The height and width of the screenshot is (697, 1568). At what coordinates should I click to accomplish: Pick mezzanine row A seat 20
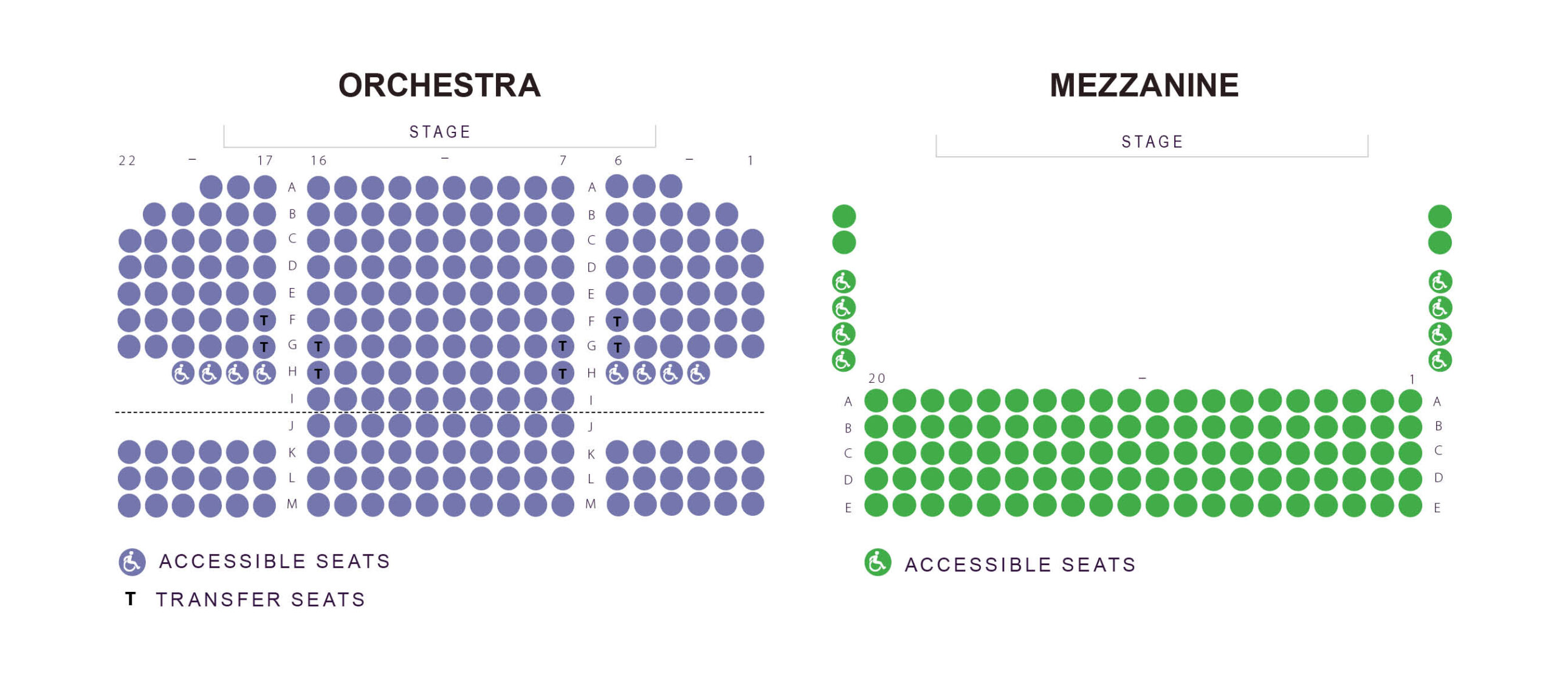click(x=876, y=401)
